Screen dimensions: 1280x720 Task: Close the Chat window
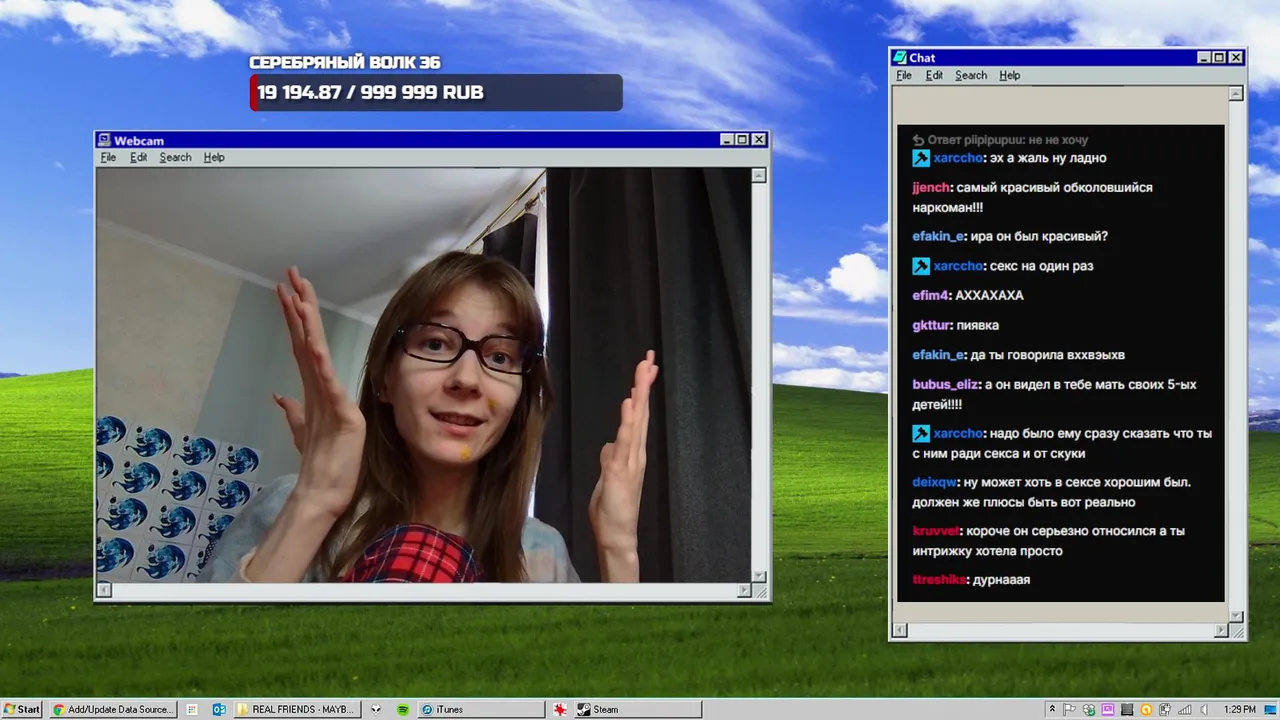1236,58
